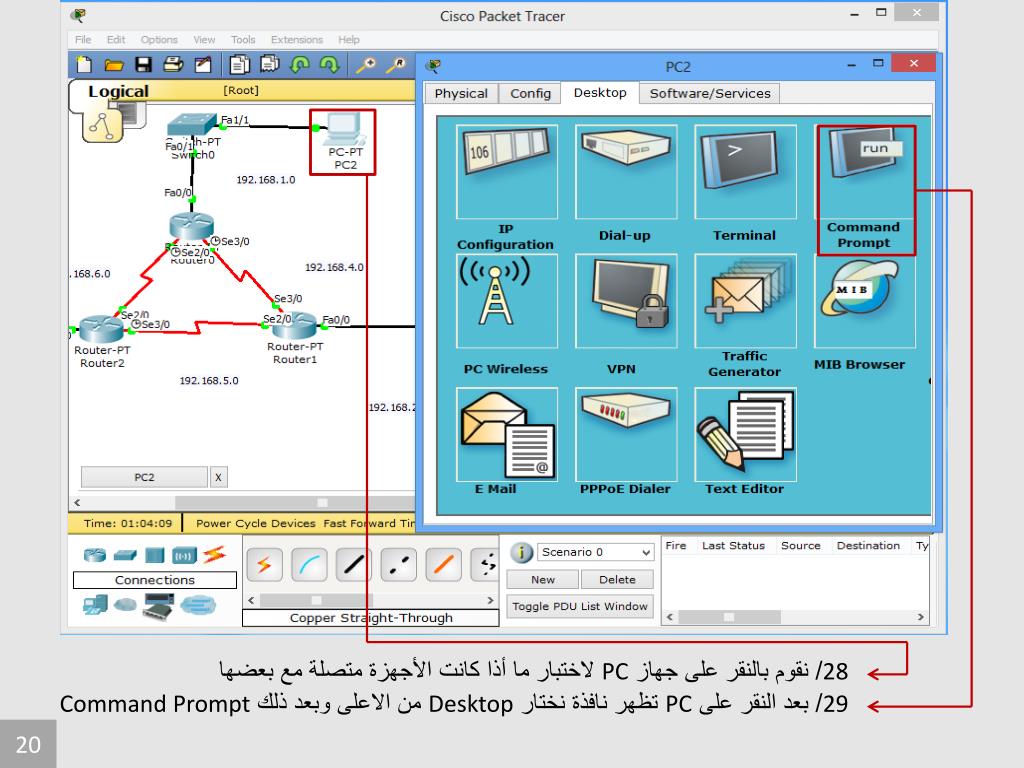Choose the orange Fiber cable
Viewport: 1024px width, 768px height.
443,564
